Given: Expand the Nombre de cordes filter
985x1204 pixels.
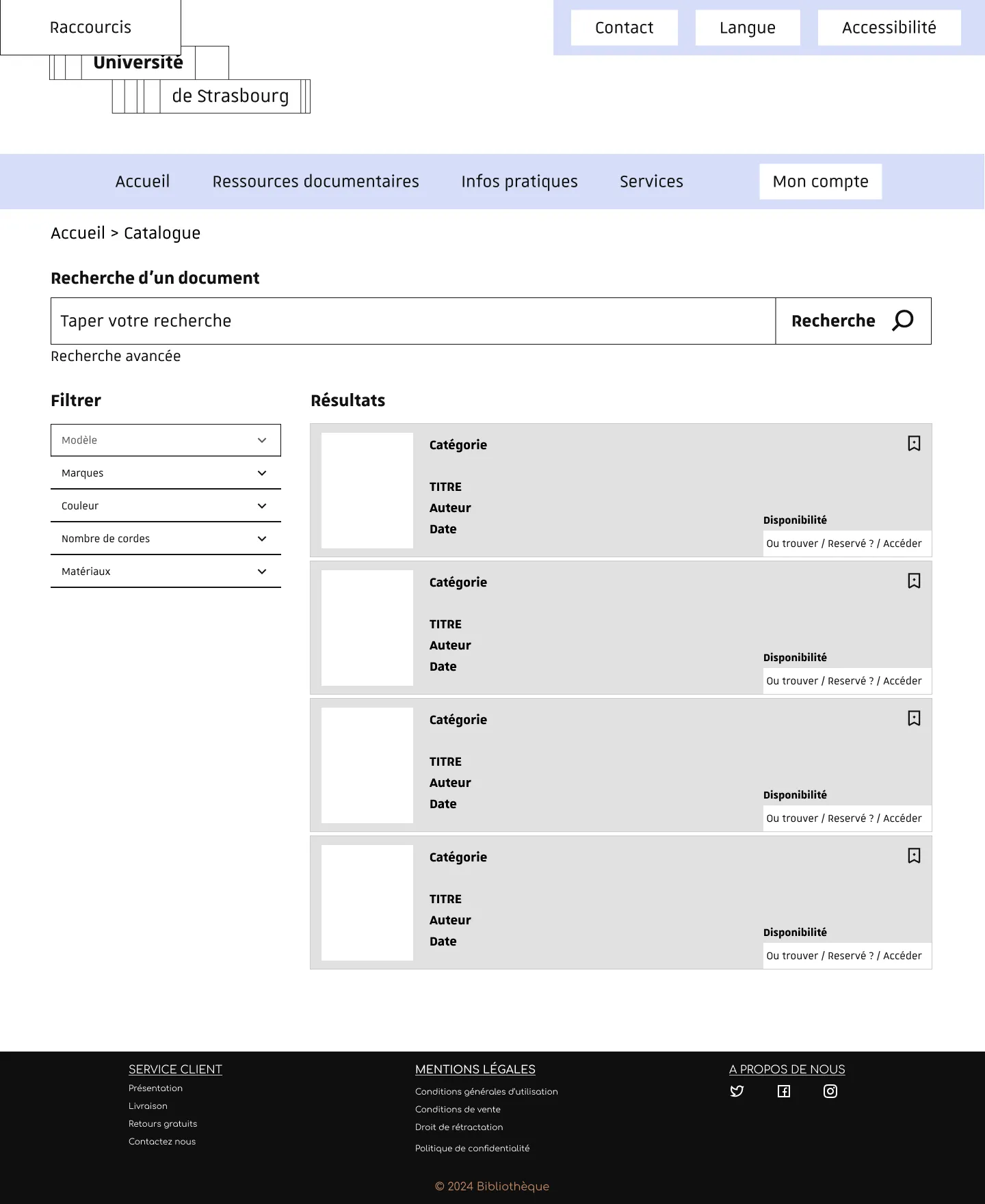Looking at the screenshot, I should tap(166, 539).
